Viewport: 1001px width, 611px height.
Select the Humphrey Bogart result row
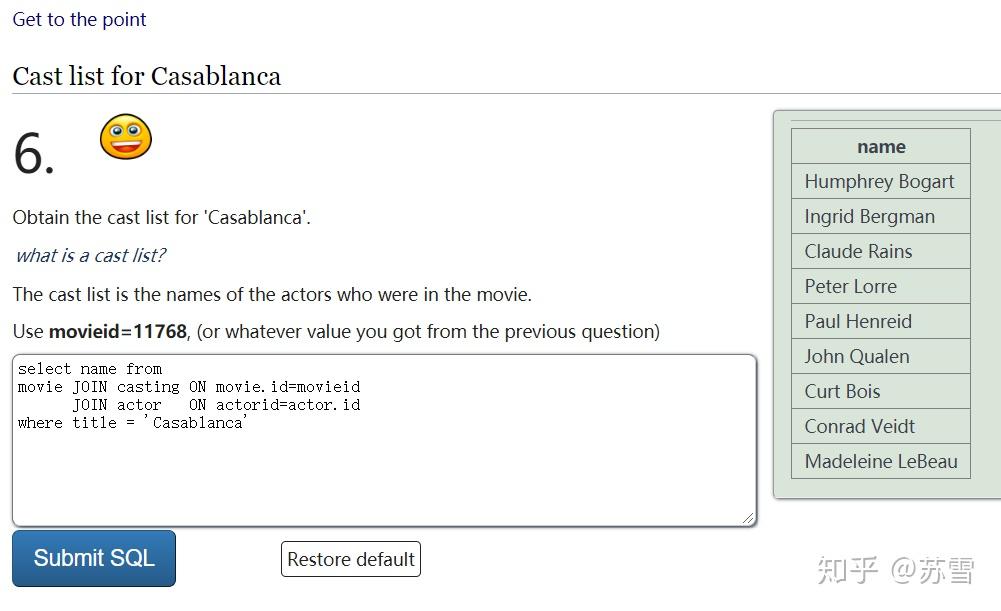pos(879,181)
